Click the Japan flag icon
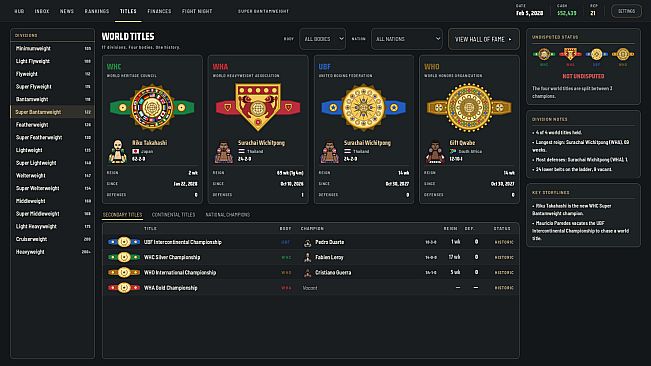Screen dimensions: 651x366 click(135, 151)
